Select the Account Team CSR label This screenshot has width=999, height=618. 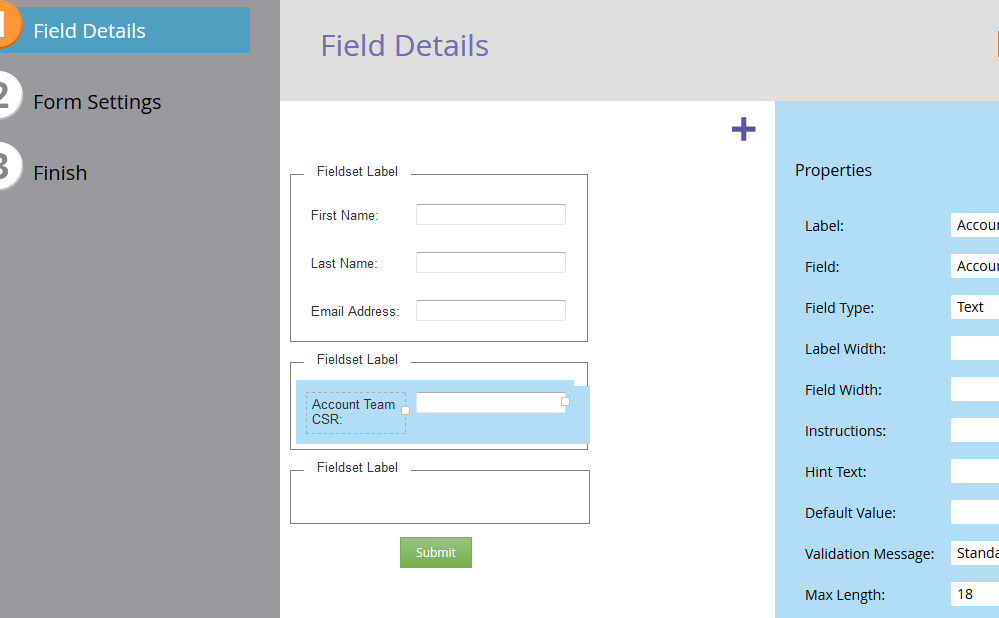coord(354,412)
